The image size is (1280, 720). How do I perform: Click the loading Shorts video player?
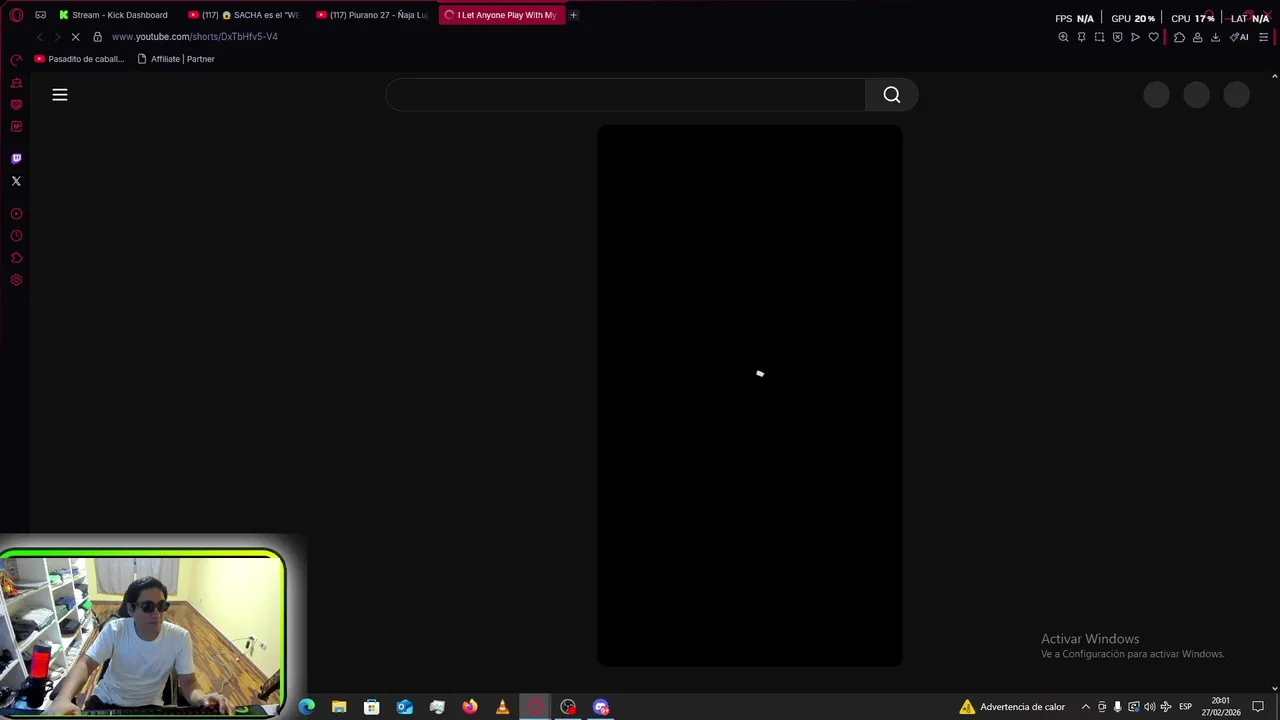(750, 395)
